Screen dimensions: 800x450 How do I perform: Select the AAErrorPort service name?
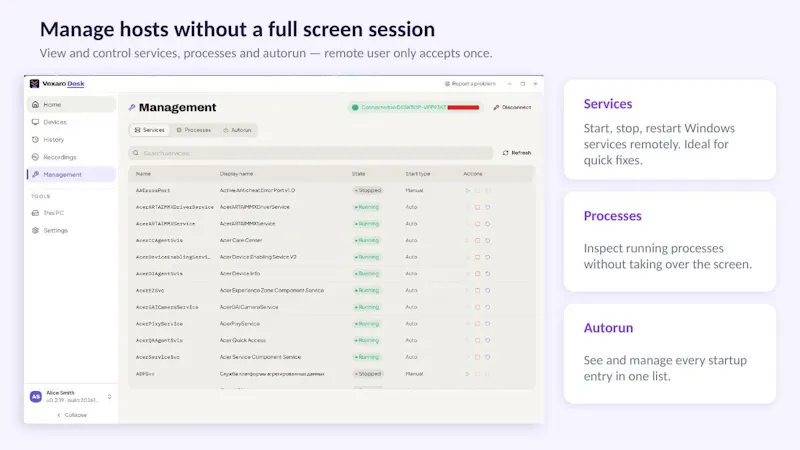[153, 190]
